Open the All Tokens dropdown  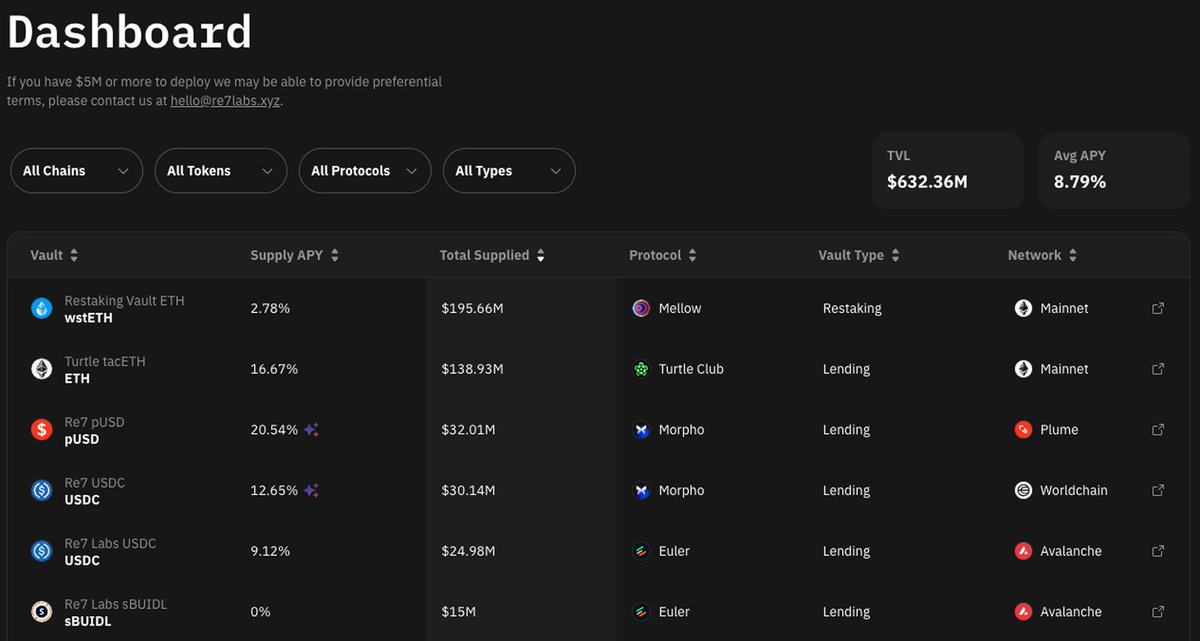pyautogui.click(x=221, y=171)
